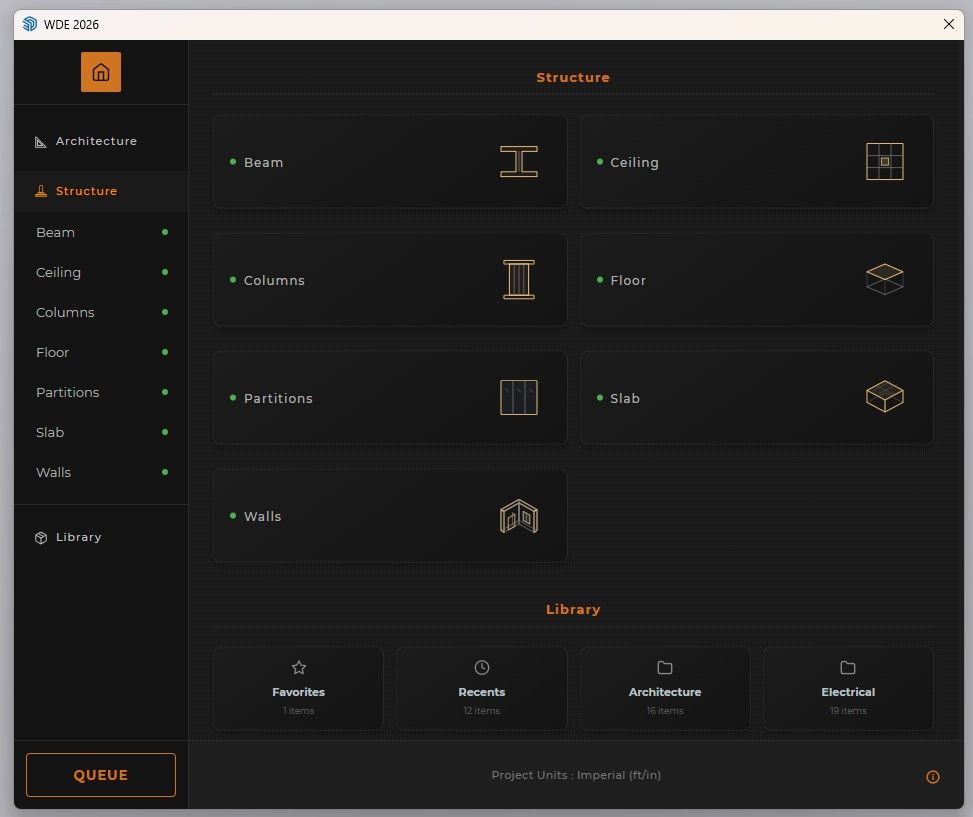Click the Architecture folder icon in Library
Image resolution: width=973 pixels, height=817 pixels.
click(665, 667)
